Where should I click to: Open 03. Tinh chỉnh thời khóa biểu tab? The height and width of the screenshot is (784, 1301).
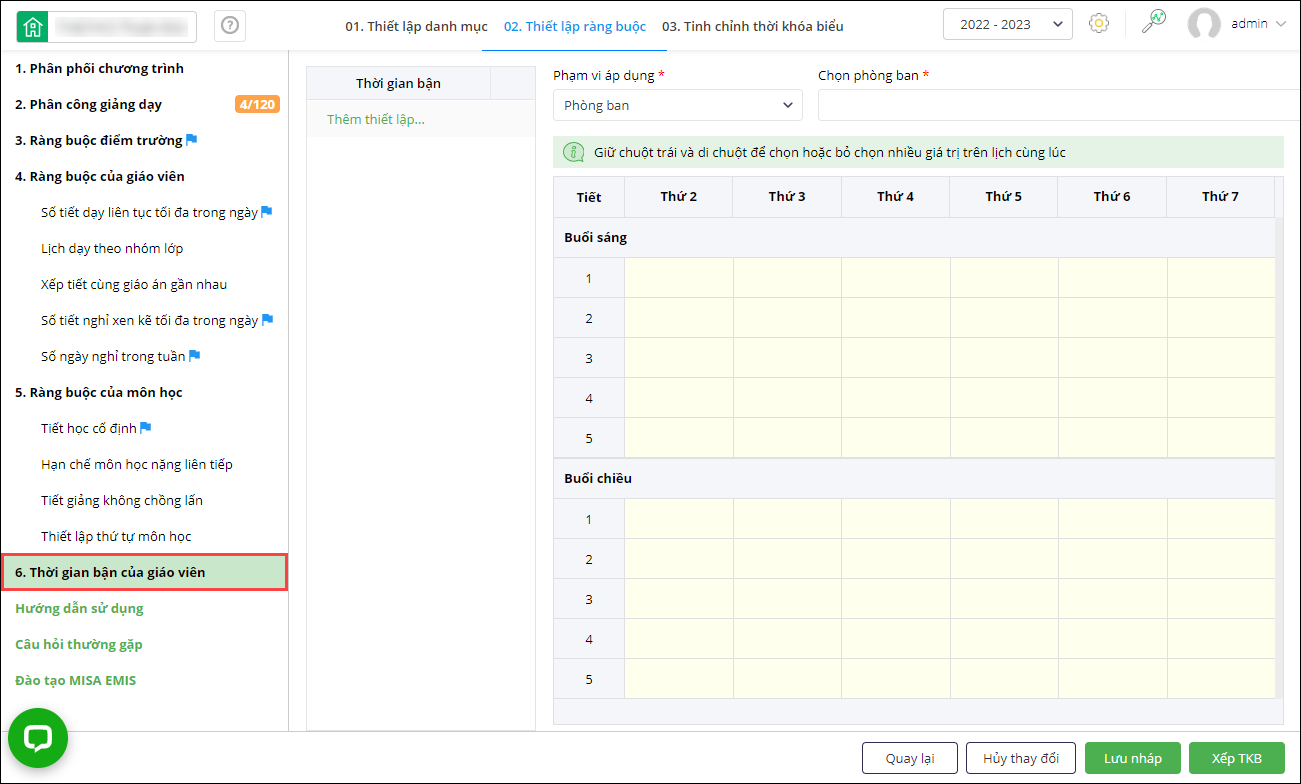tap(752, 26)
